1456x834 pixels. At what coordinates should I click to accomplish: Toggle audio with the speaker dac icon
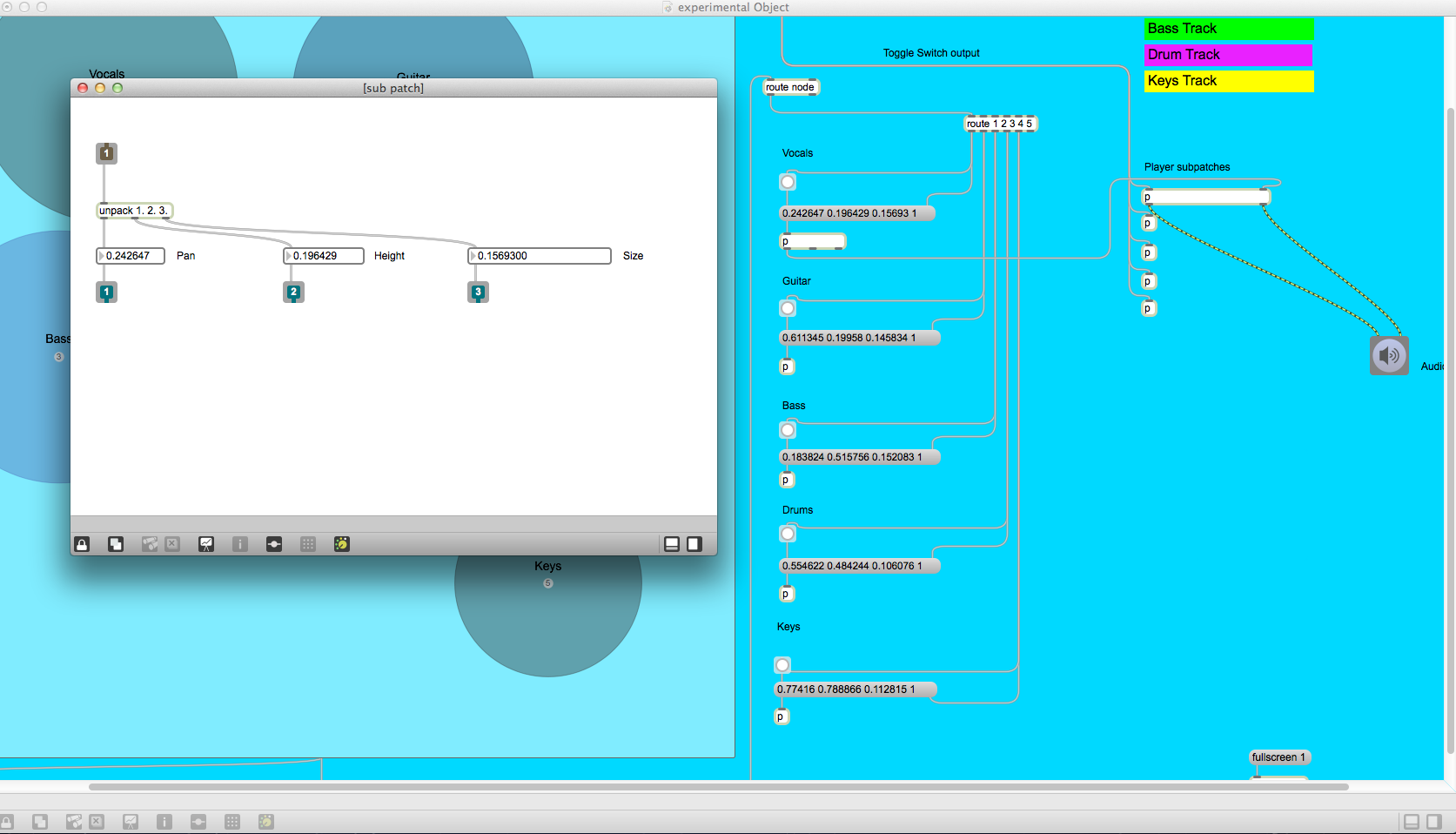(1389, 356)
